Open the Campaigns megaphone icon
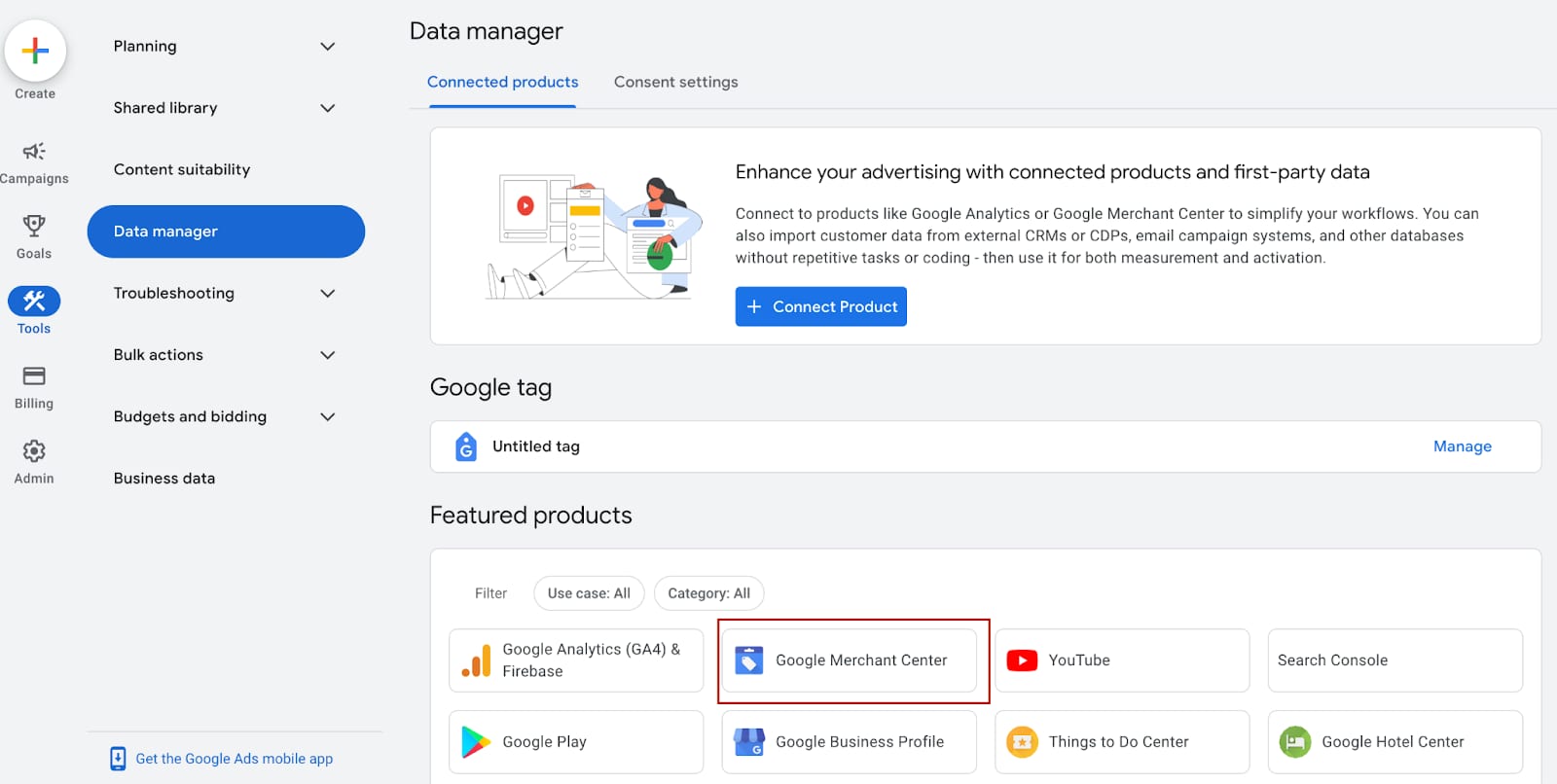Screen dimensions: 1557x784 [34, 151]
